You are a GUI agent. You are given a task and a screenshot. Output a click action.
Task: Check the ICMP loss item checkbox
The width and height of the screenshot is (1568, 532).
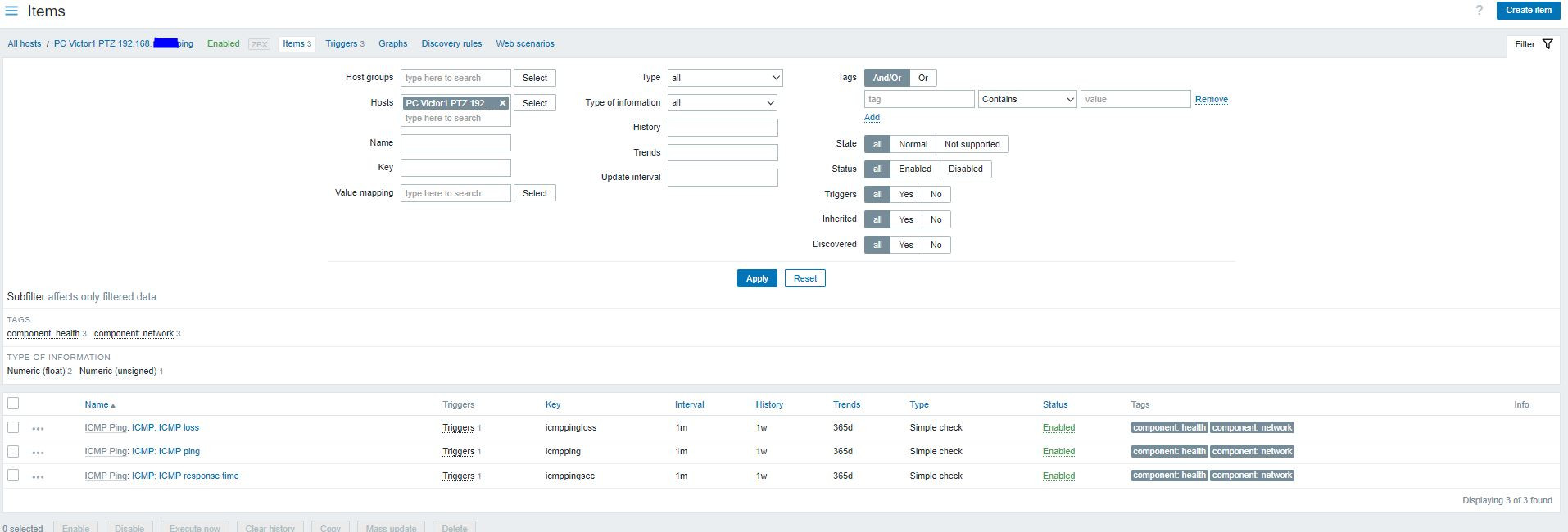tap(13, 427)
